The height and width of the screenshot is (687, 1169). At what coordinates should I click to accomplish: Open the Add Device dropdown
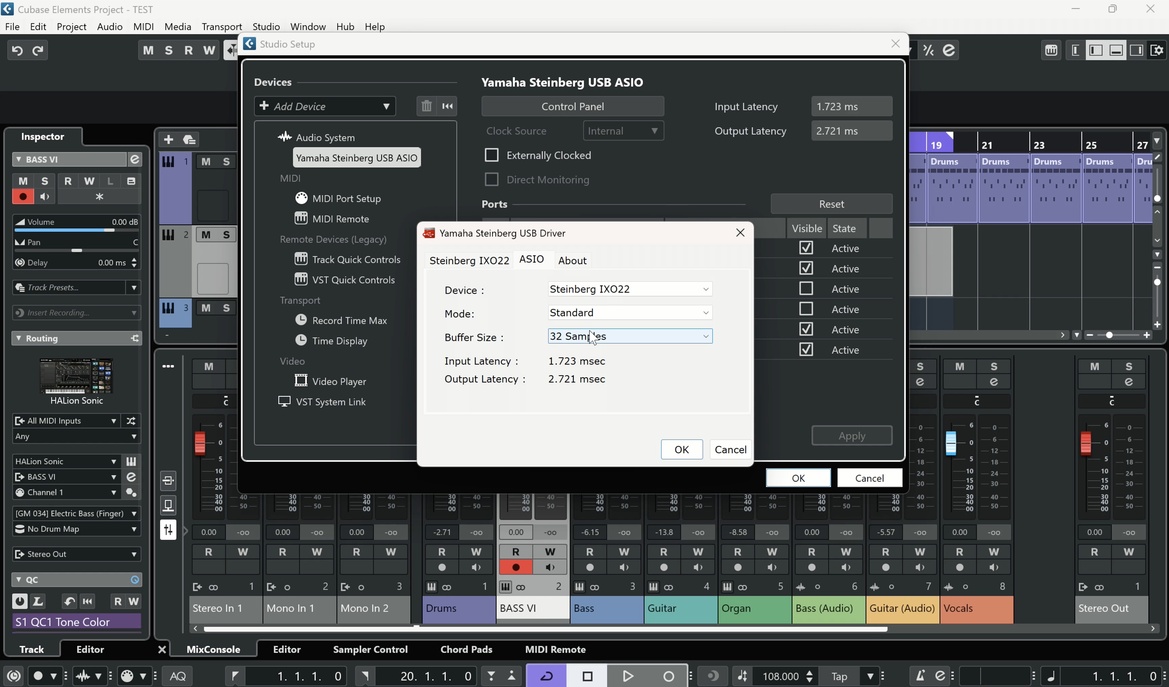(324, 105)
